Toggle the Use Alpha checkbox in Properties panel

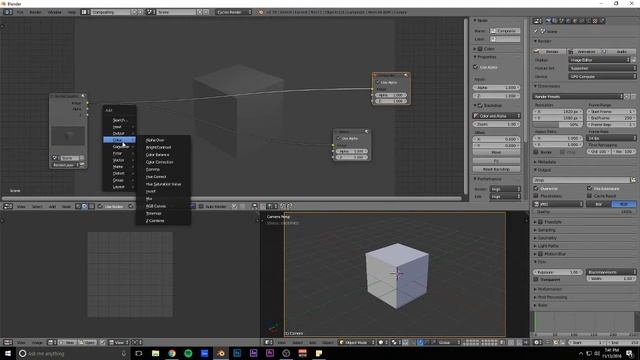pos(476,67)
